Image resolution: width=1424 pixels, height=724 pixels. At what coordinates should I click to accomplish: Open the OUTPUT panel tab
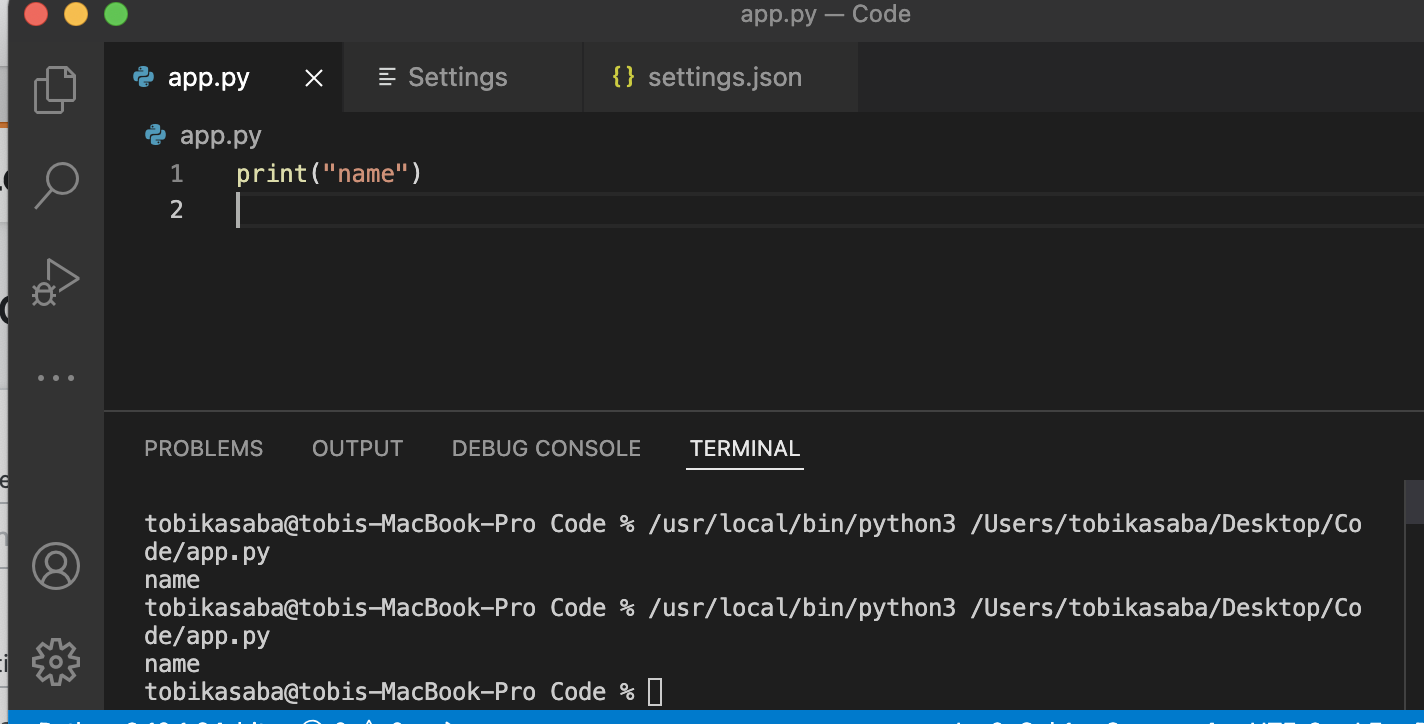click(357, 449)
